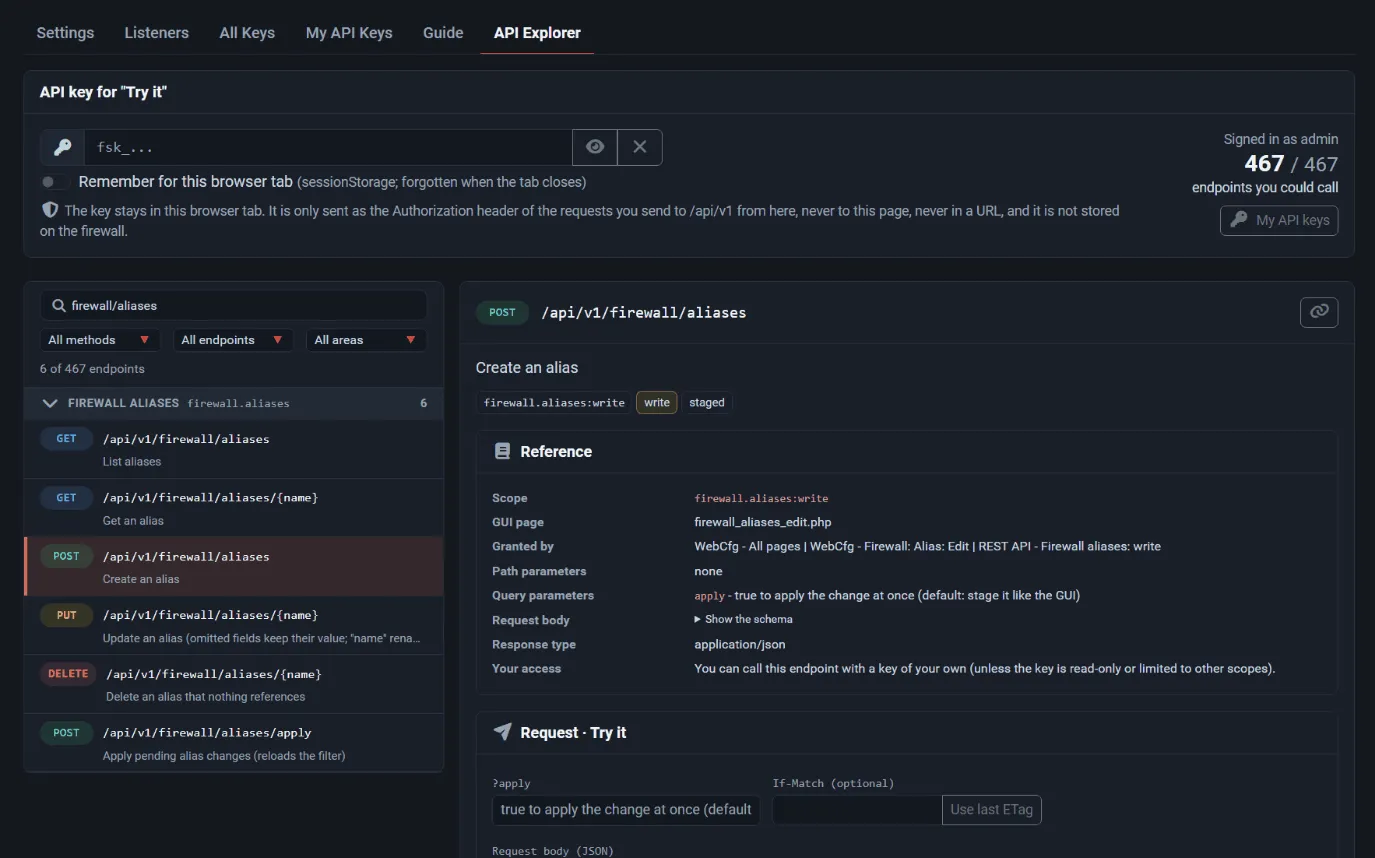Viewport: 1375px width, 858px height.
Task: Select the API Explorer tab
Action: pyautogui.click(x=537, y=32)
